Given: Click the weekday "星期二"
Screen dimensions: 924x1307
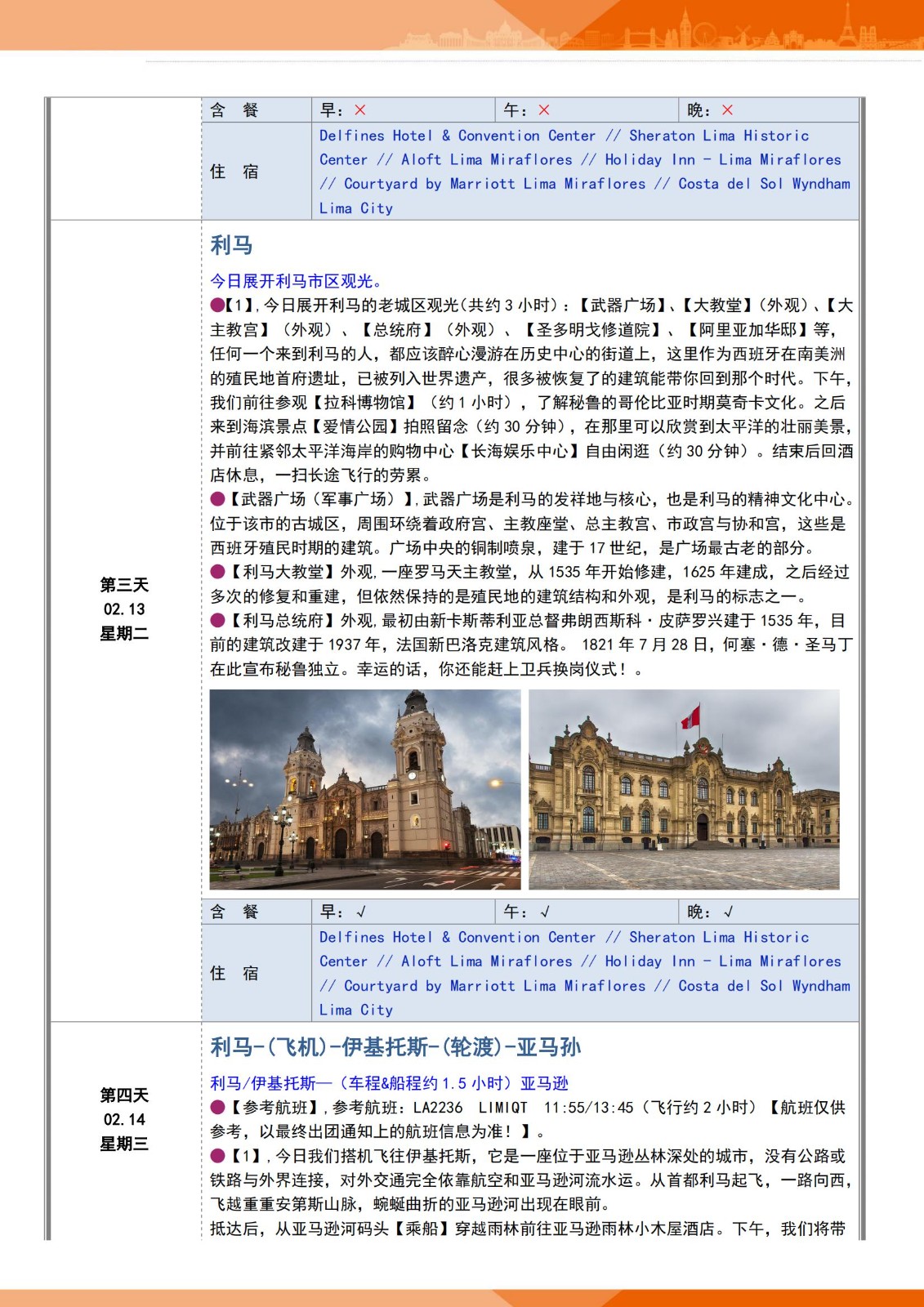Looking at the screenshot, I should point(124,634).
